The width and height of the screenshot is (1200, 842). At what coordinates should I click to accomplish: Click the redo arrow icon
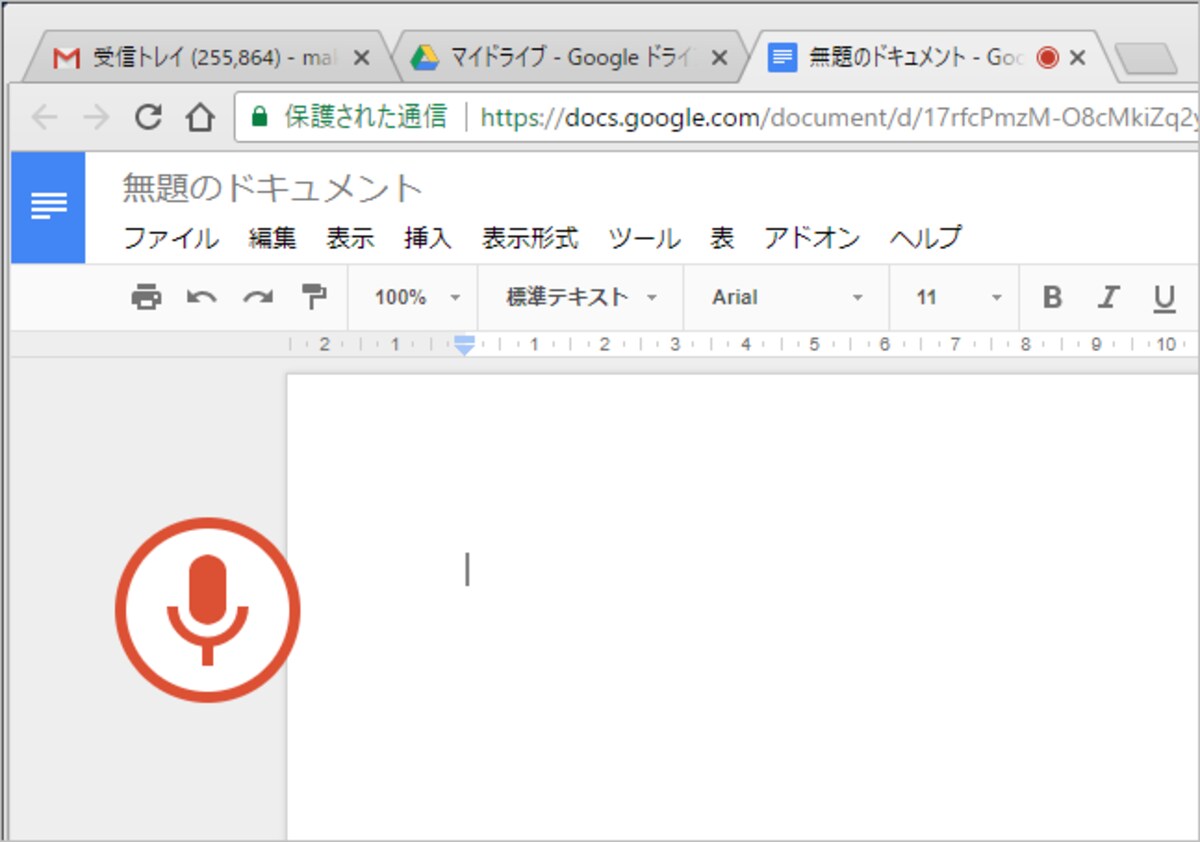[258, 297]
